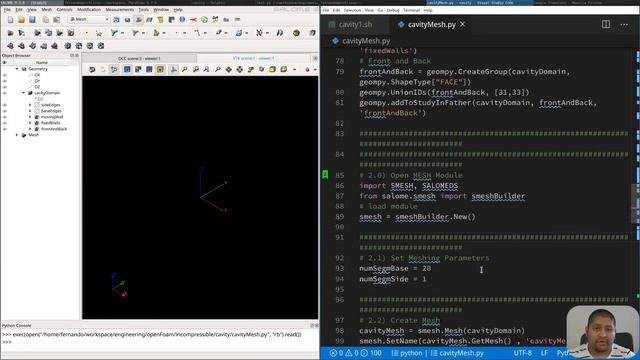The height and width of the screenshot is (360, 640).
Task: Open the SALOME File menu
Action: tap(7, 9)
